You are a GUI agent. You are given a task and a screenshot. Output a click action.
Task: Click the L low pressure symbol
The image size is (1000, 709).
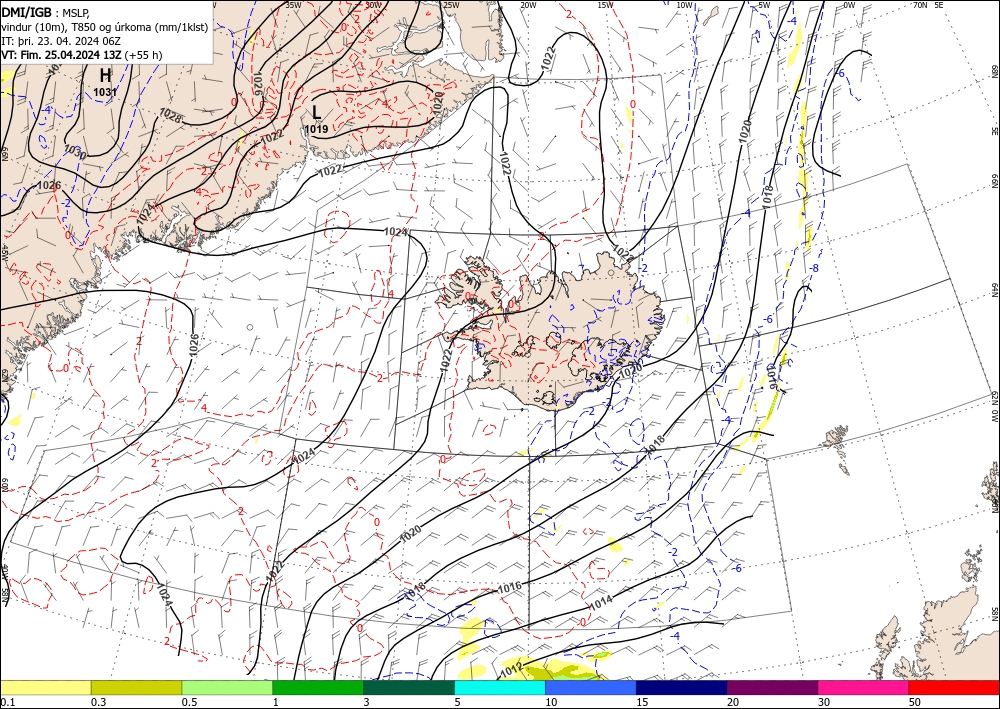click(x=316, y=113)
